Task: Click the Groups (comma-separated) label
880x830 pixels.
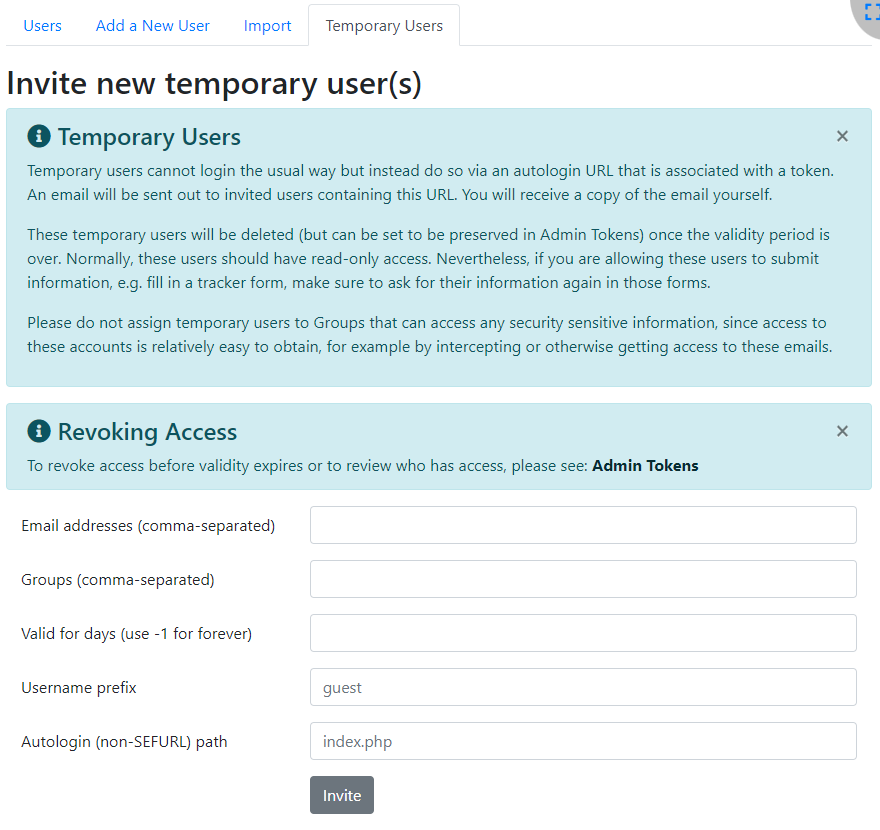Action: point(118,579)
